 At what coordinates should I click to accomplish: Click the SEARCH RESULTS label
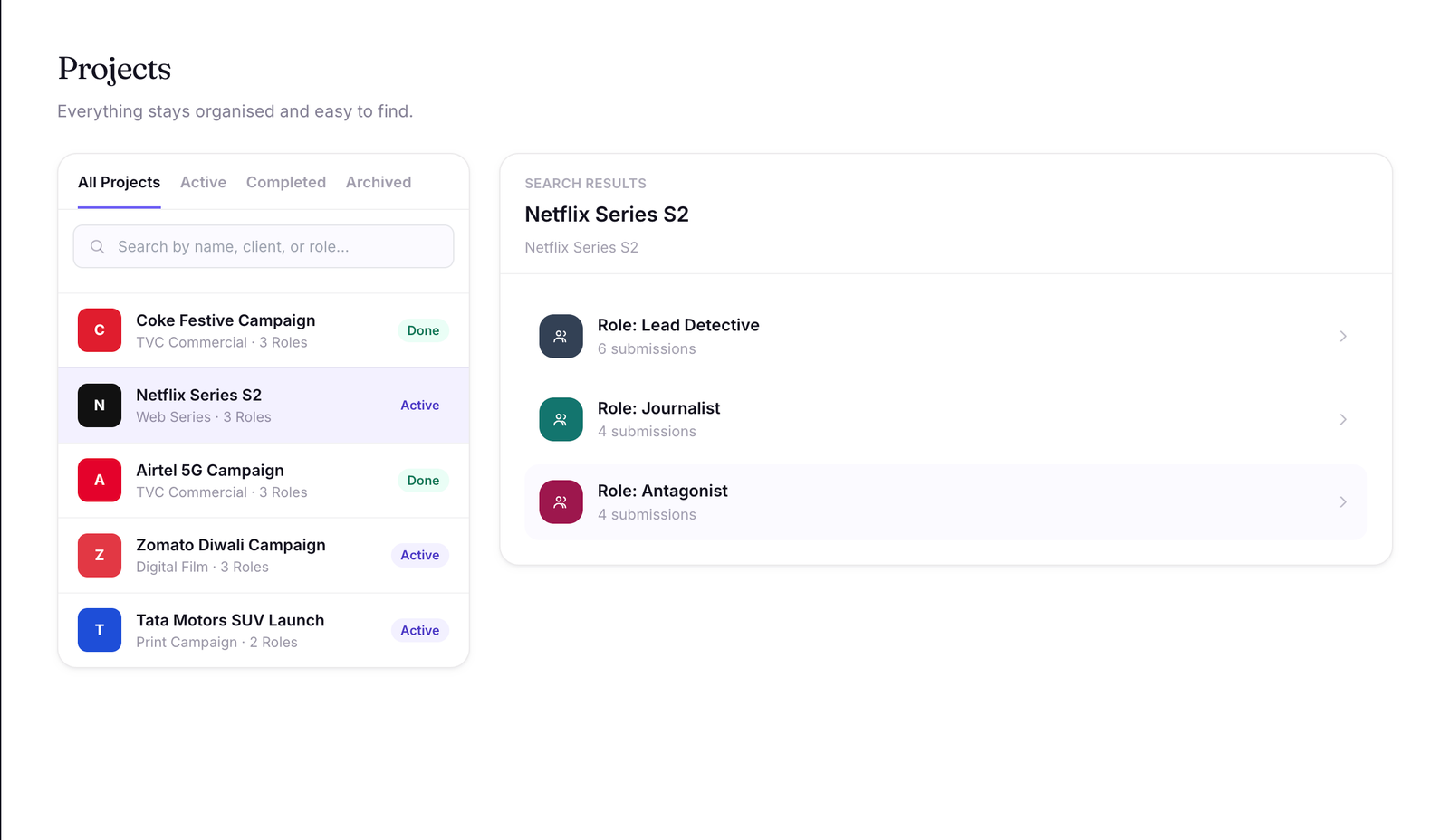(x=585, y=184)
